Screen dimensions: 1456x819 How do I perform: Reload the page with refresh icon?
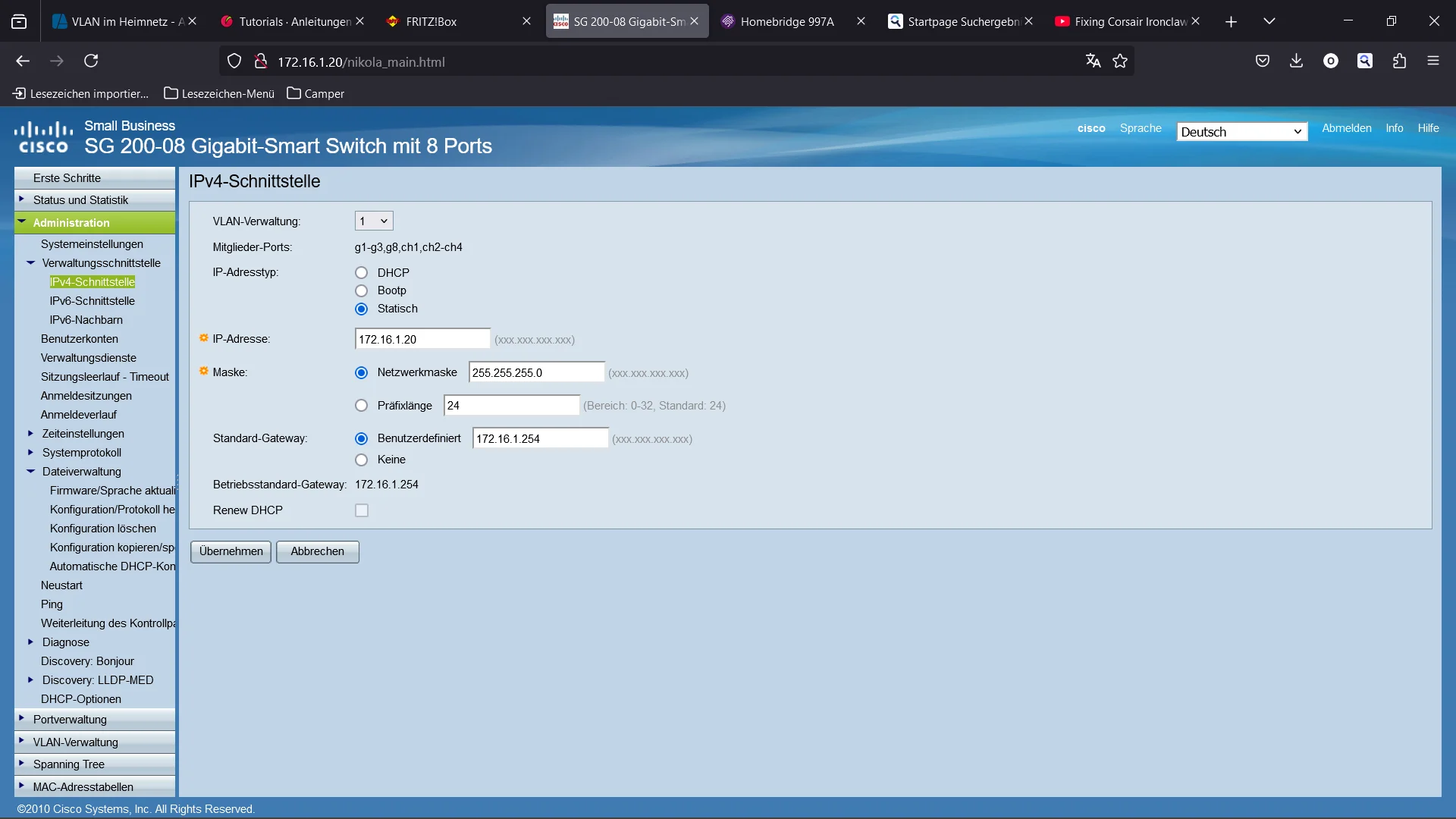point(91,61)
